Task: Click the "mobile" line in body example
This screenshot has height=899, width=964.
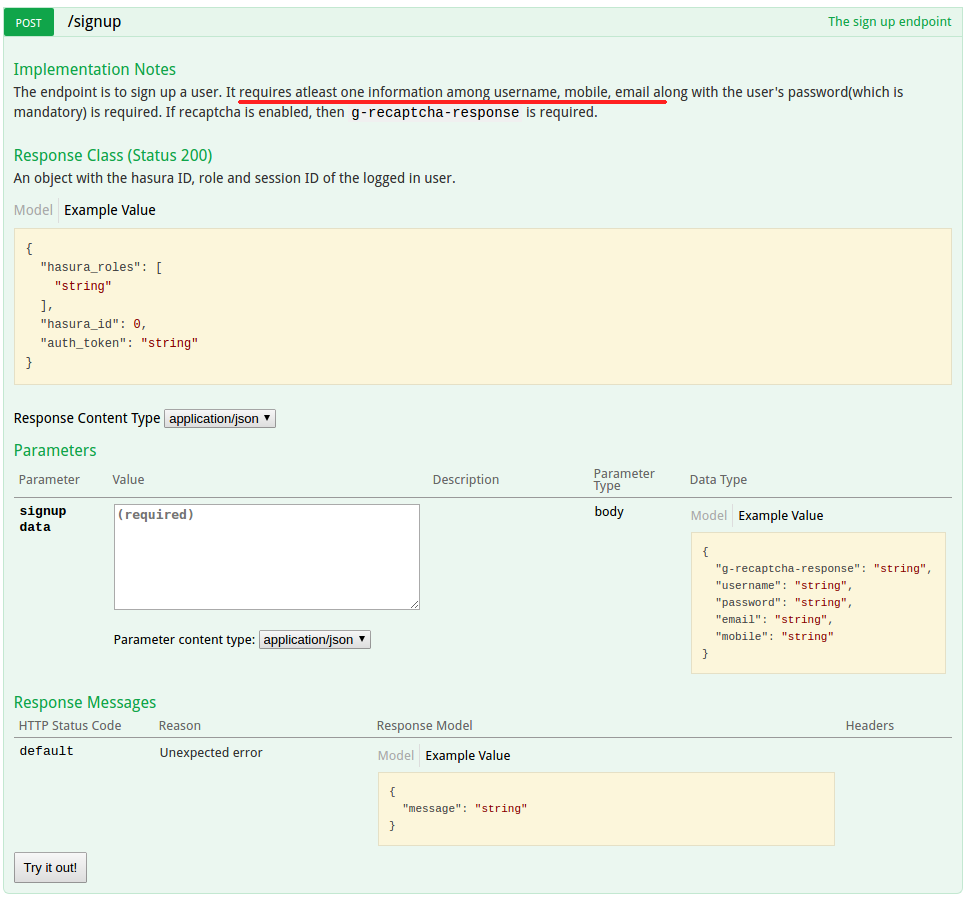Action: (775, 636)
